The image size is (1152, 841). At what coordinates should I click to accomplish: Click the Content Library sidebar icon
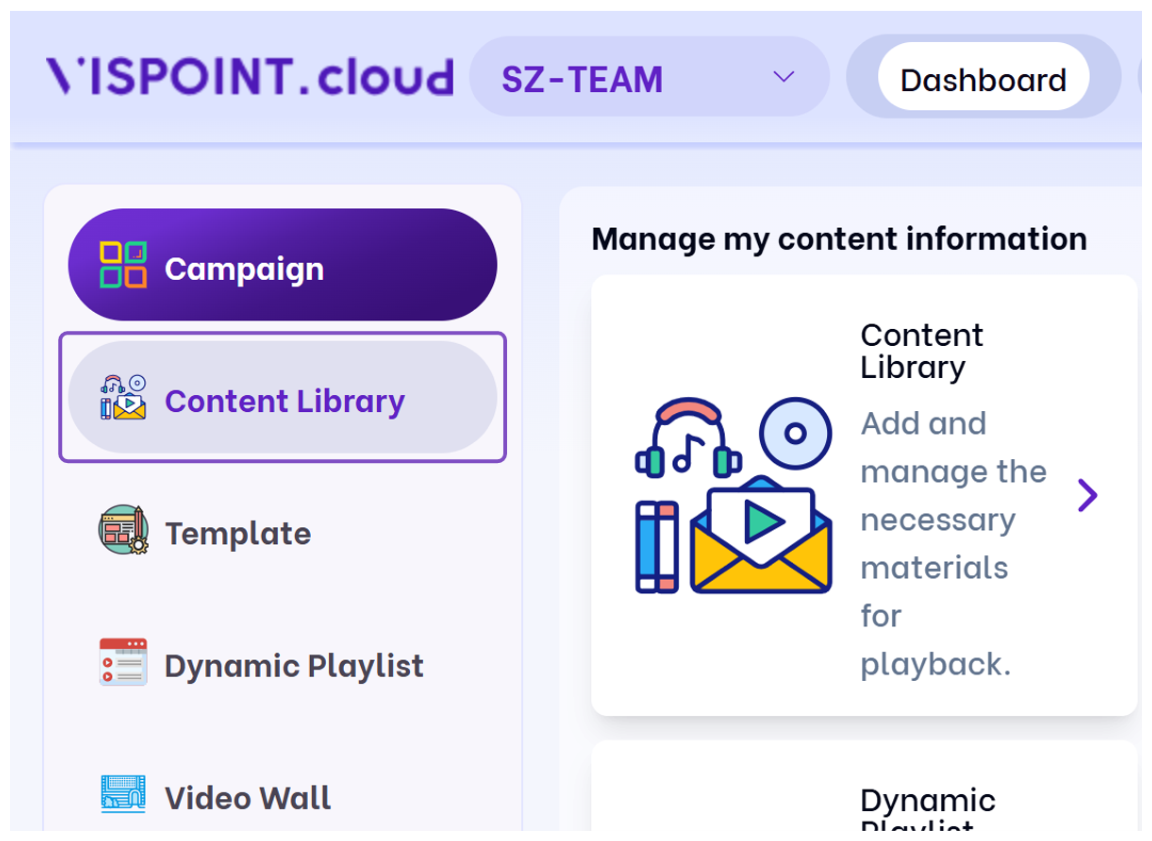click(x=123, y=397)
